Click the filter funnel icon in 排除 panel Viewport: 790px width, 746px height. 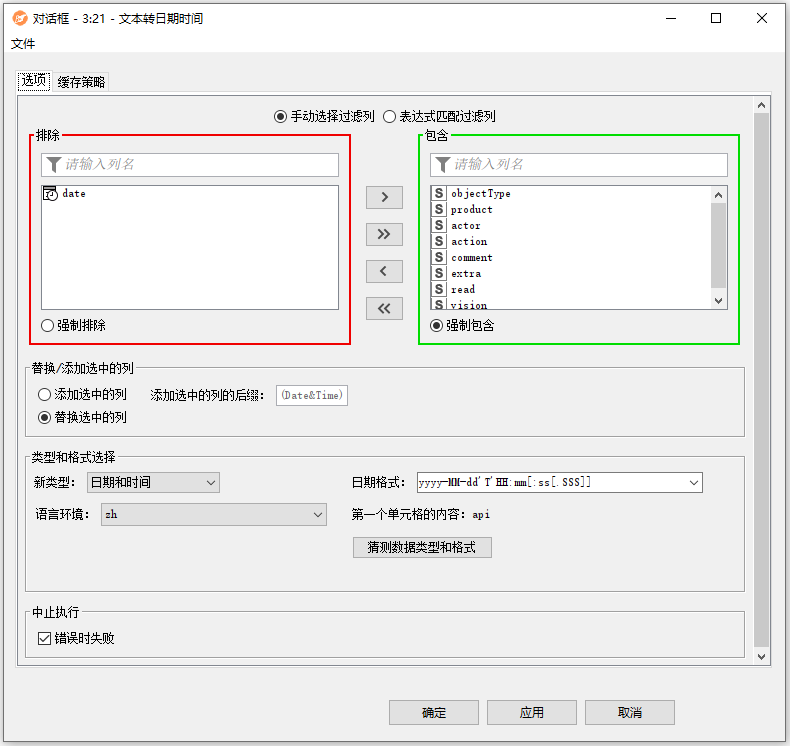tap(53, 165)
